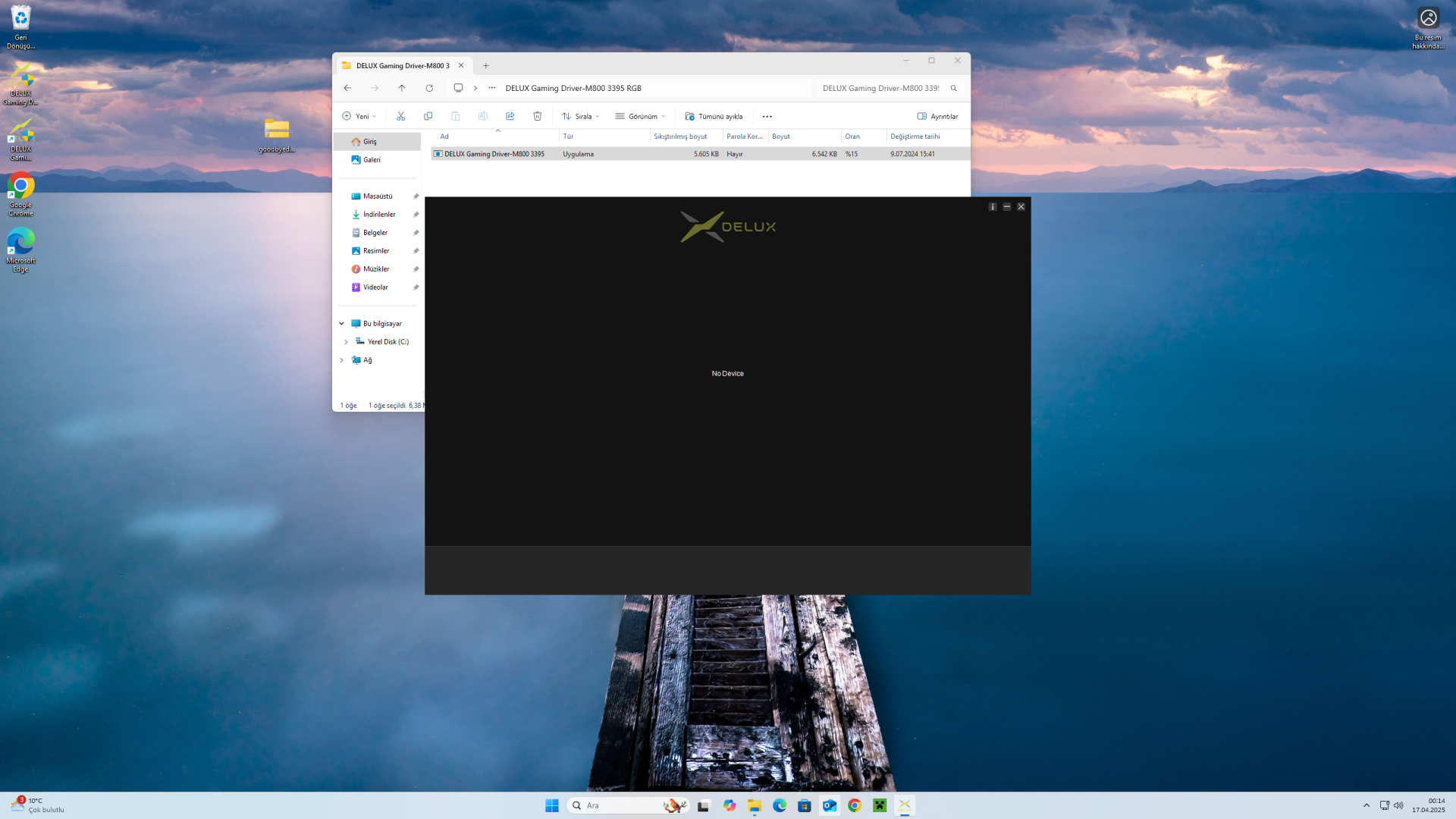Click the Delete trash icon
1456x819 pixels.
(x=537, y=116)
